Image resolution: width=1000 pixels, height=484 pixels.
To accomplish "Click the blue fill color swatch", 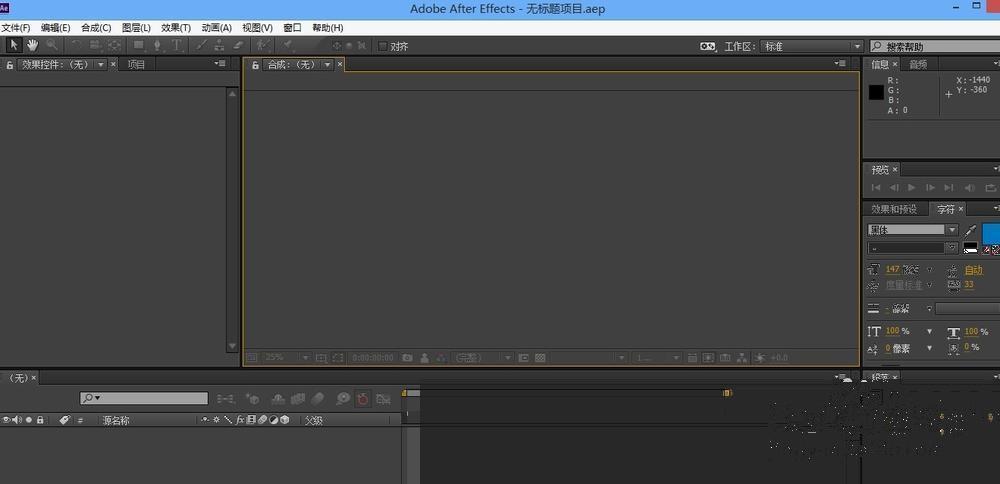I will pyautogui.click(x=990, y=233).
